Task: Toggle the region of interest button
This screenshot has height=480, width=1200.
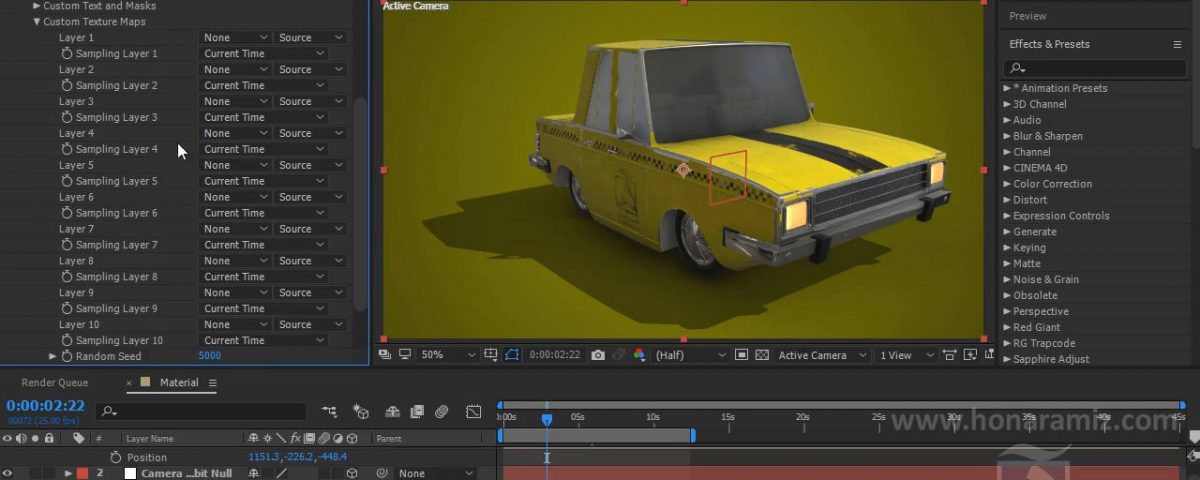Action: pos(741,355)
